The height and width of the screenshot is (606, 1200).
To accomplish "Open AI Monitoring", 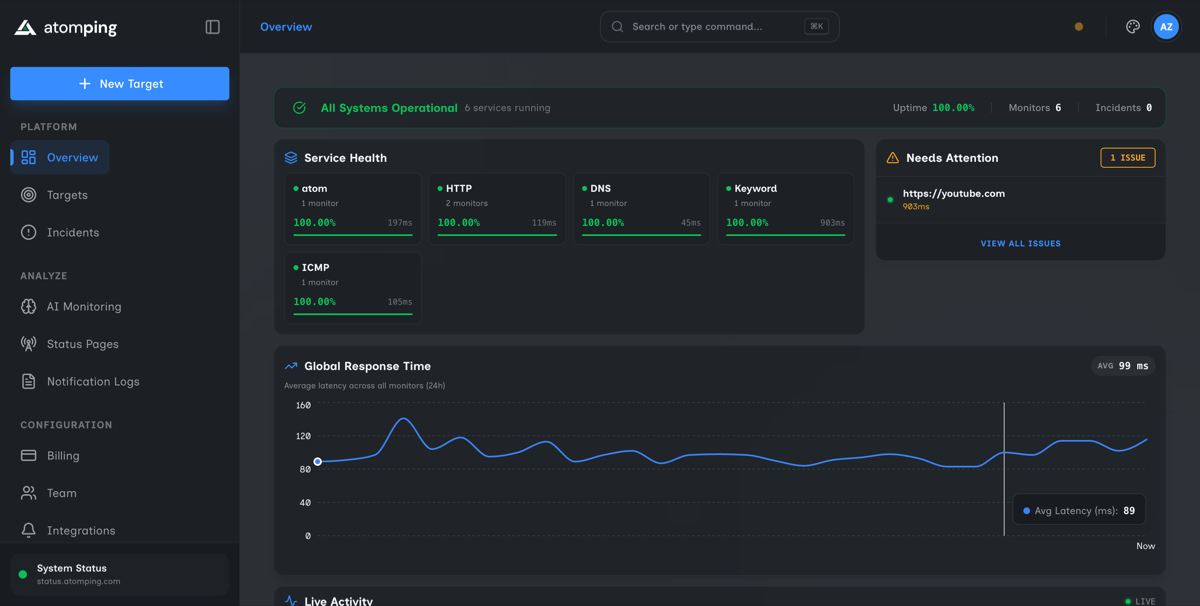I will [x=85, y=306].
